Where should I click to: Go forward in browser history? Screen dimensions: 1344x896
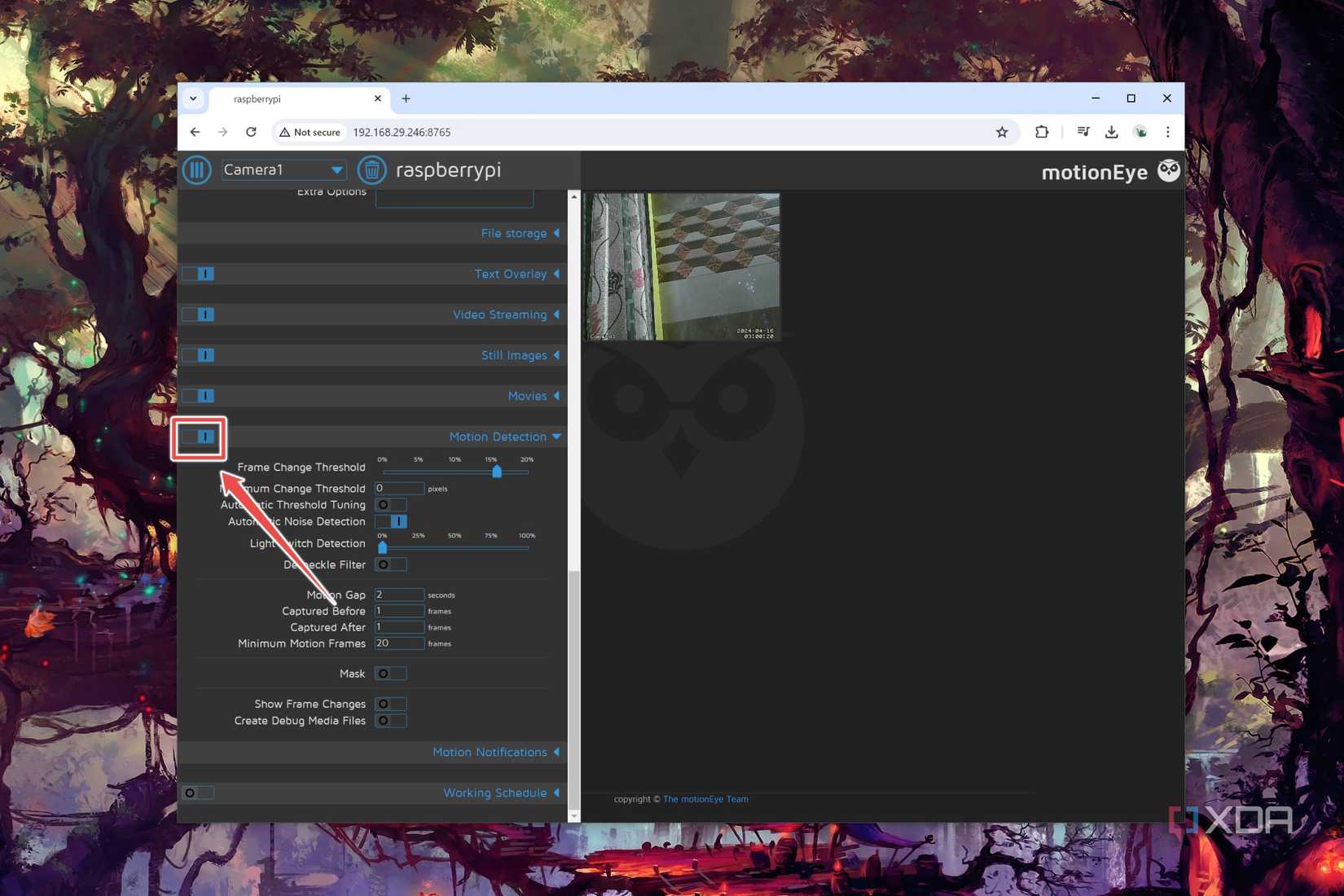coord(222,132)
